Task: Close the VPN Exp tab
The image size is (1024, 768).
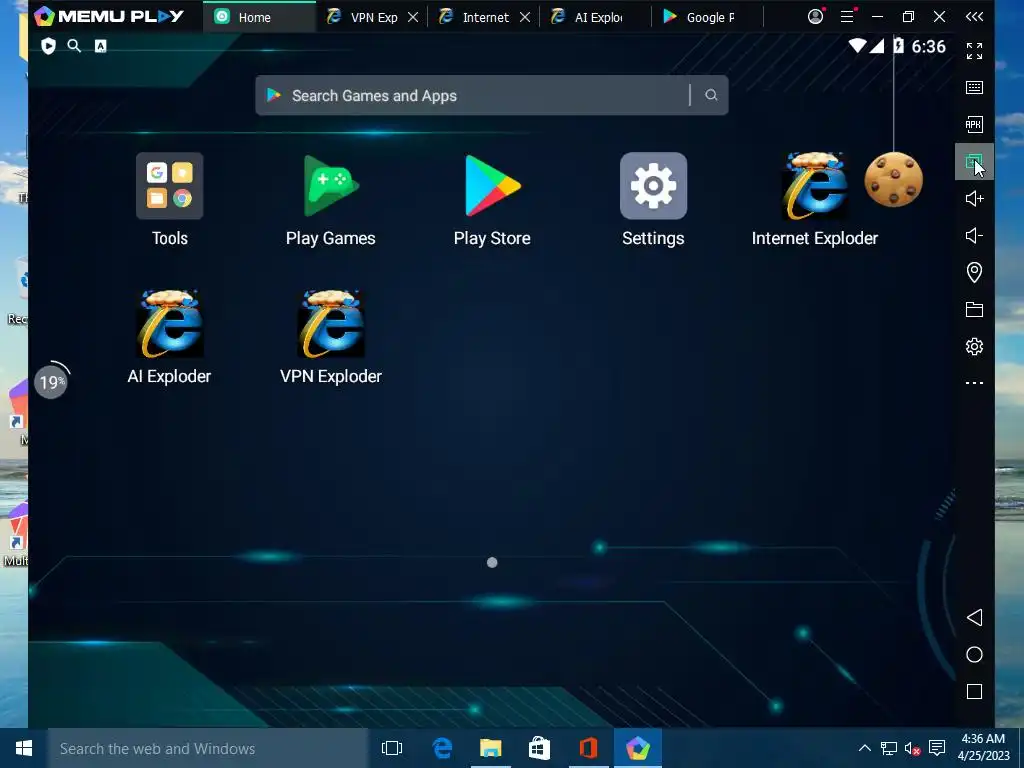Action: (413, 18)
